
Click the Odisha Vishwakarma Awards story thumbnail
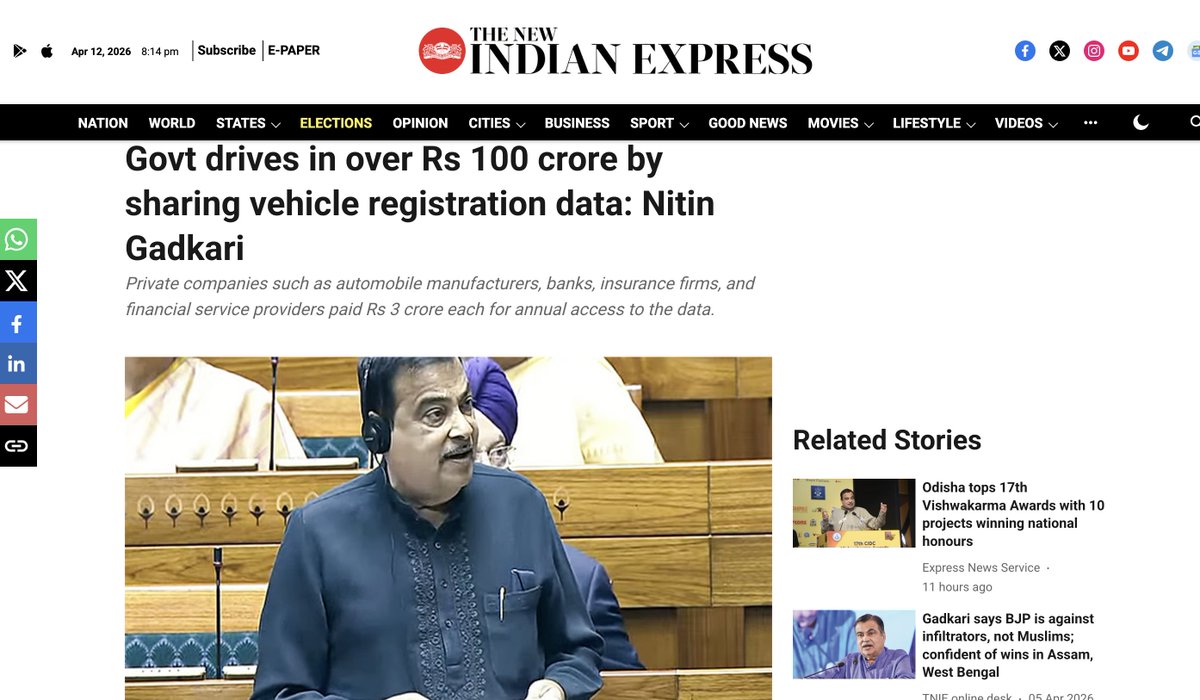click(854, 513)
